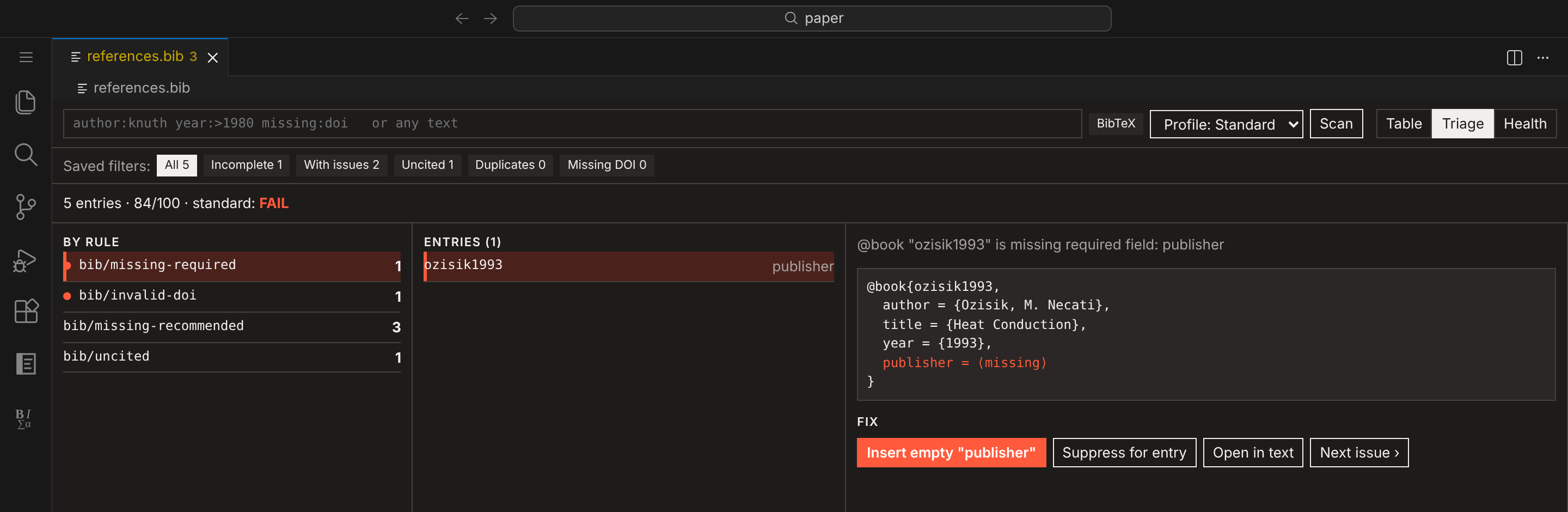Select the bib/missing-recommended rule
Viewport: 1568px width, 512px height.
tap(232, 327)
